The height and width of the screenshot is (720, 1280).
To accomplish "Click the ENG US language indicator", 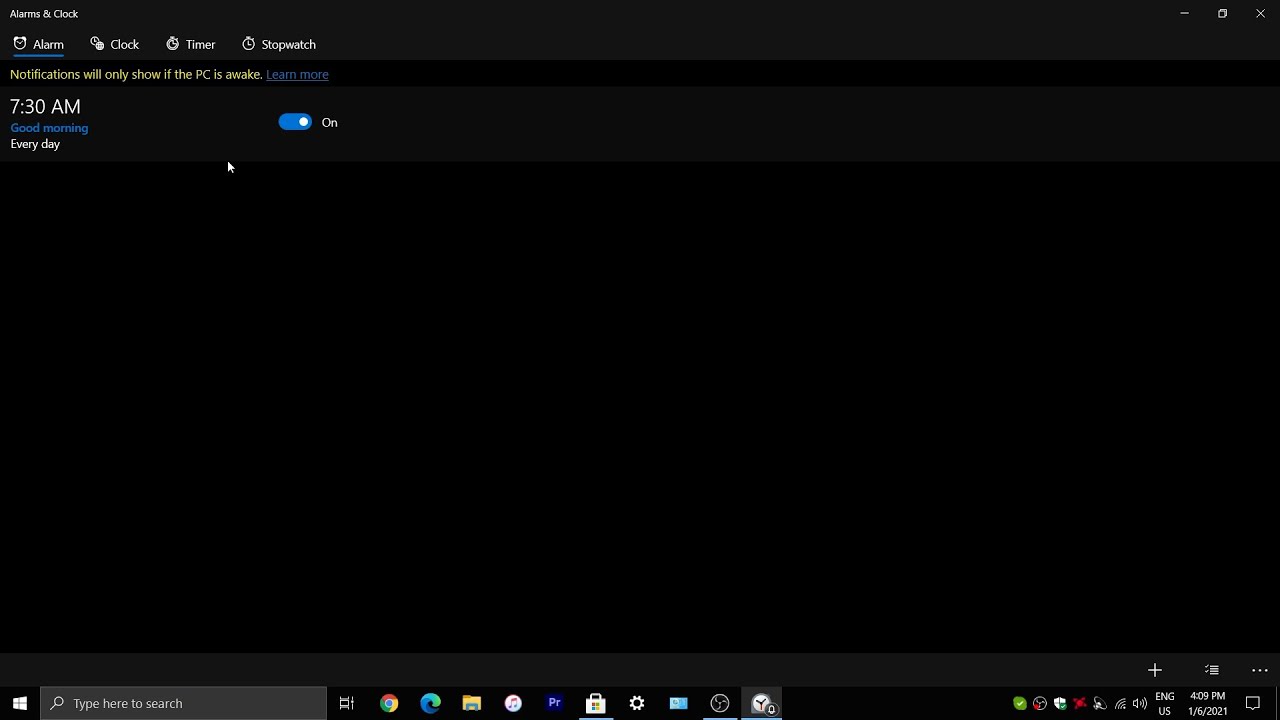I will pos(1165,703).
